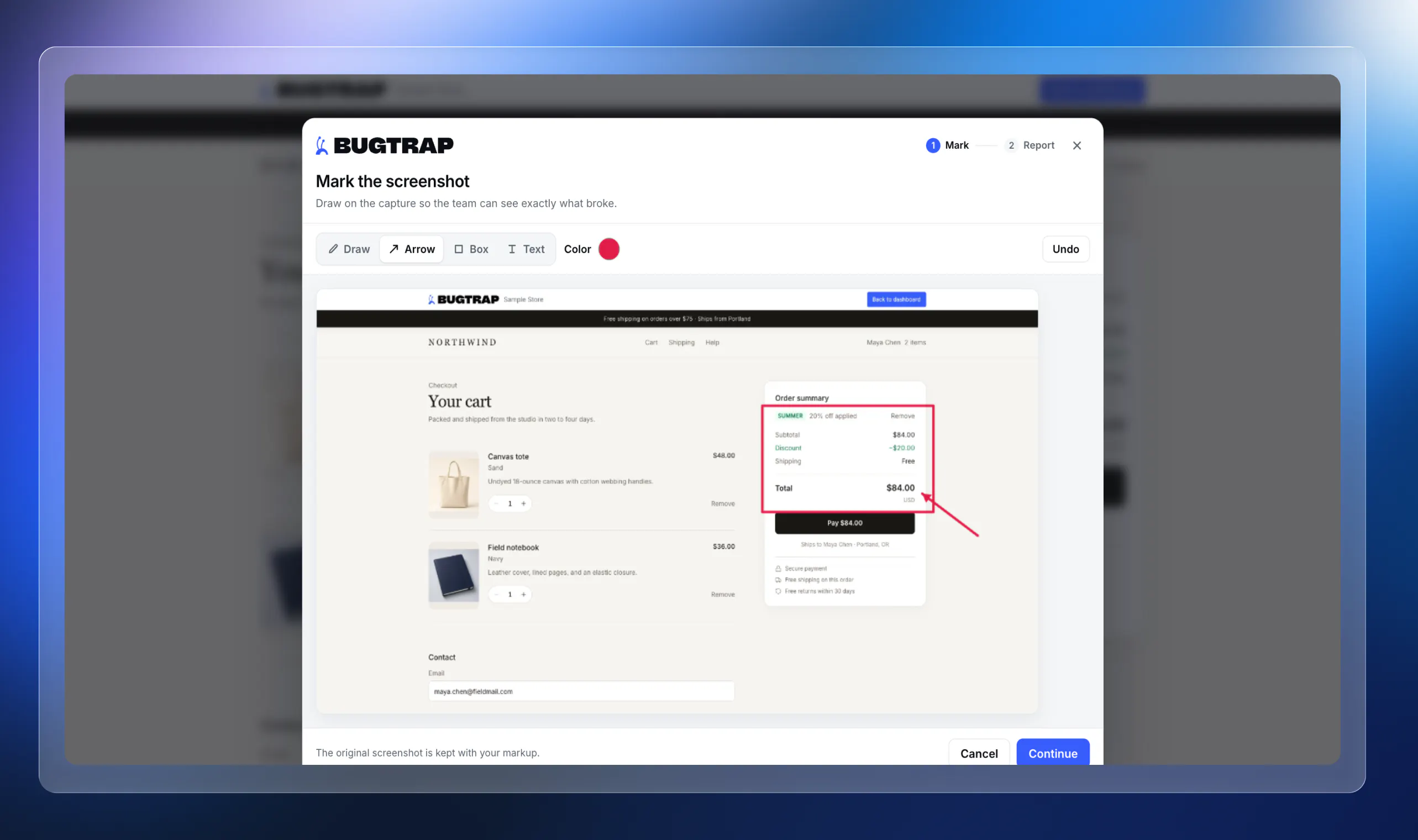Screen dimensions: 1418x840
Task: Select the Draw pencil tool
Action: tap(349, 249)
